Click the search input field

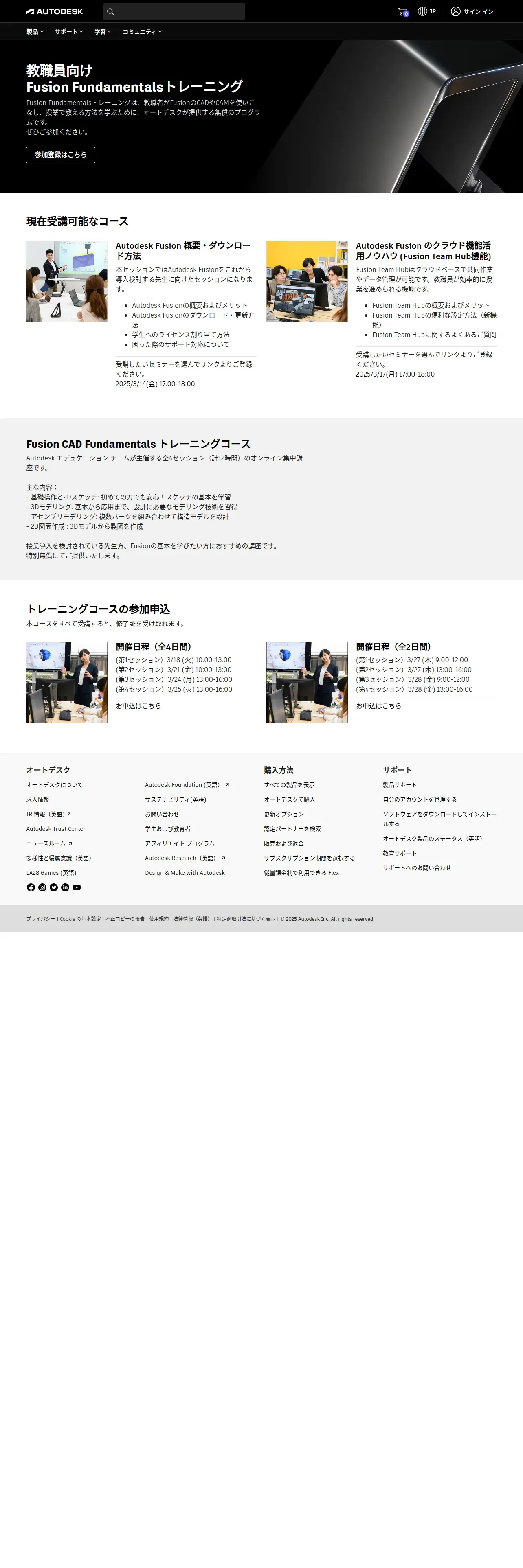point(174,11)
